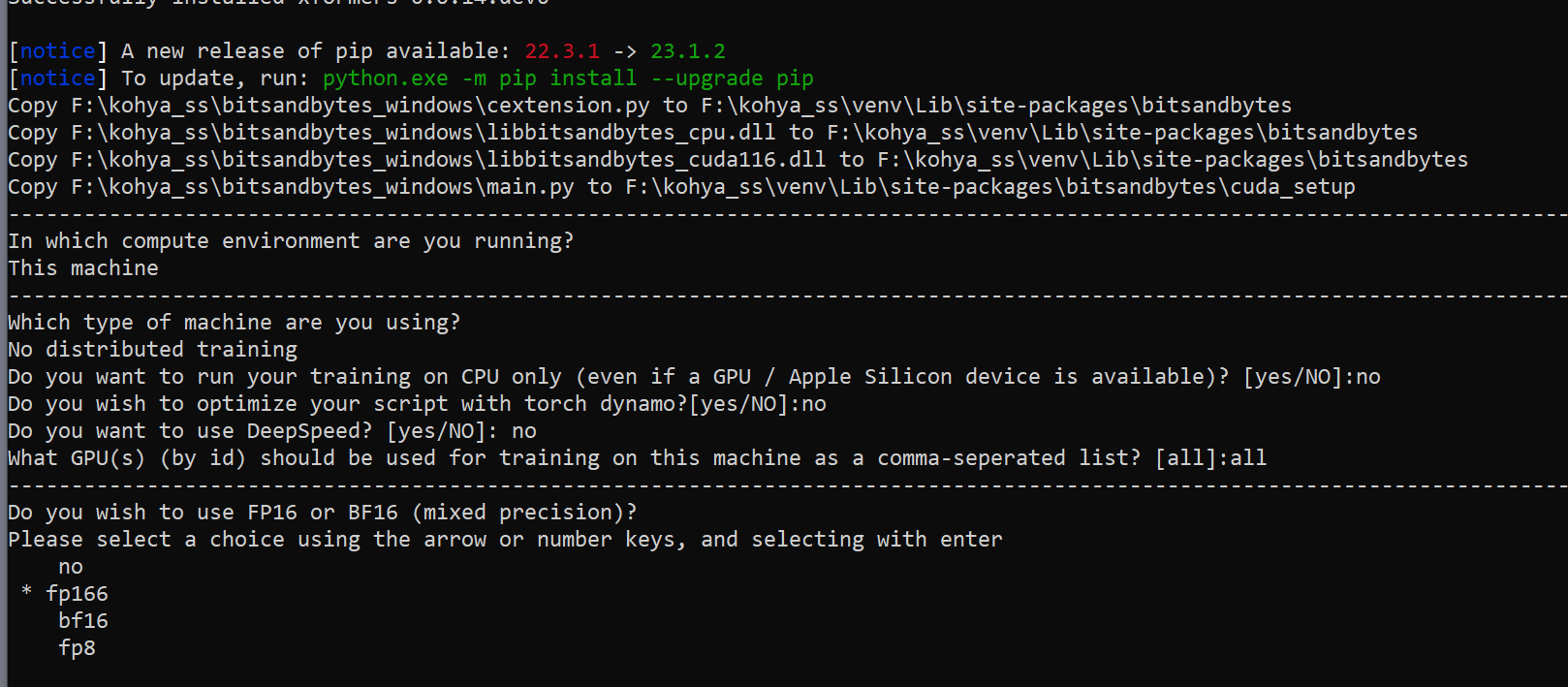
Task: Click the "cextension.py" filename in Copy line
Action: click(568, 106)
